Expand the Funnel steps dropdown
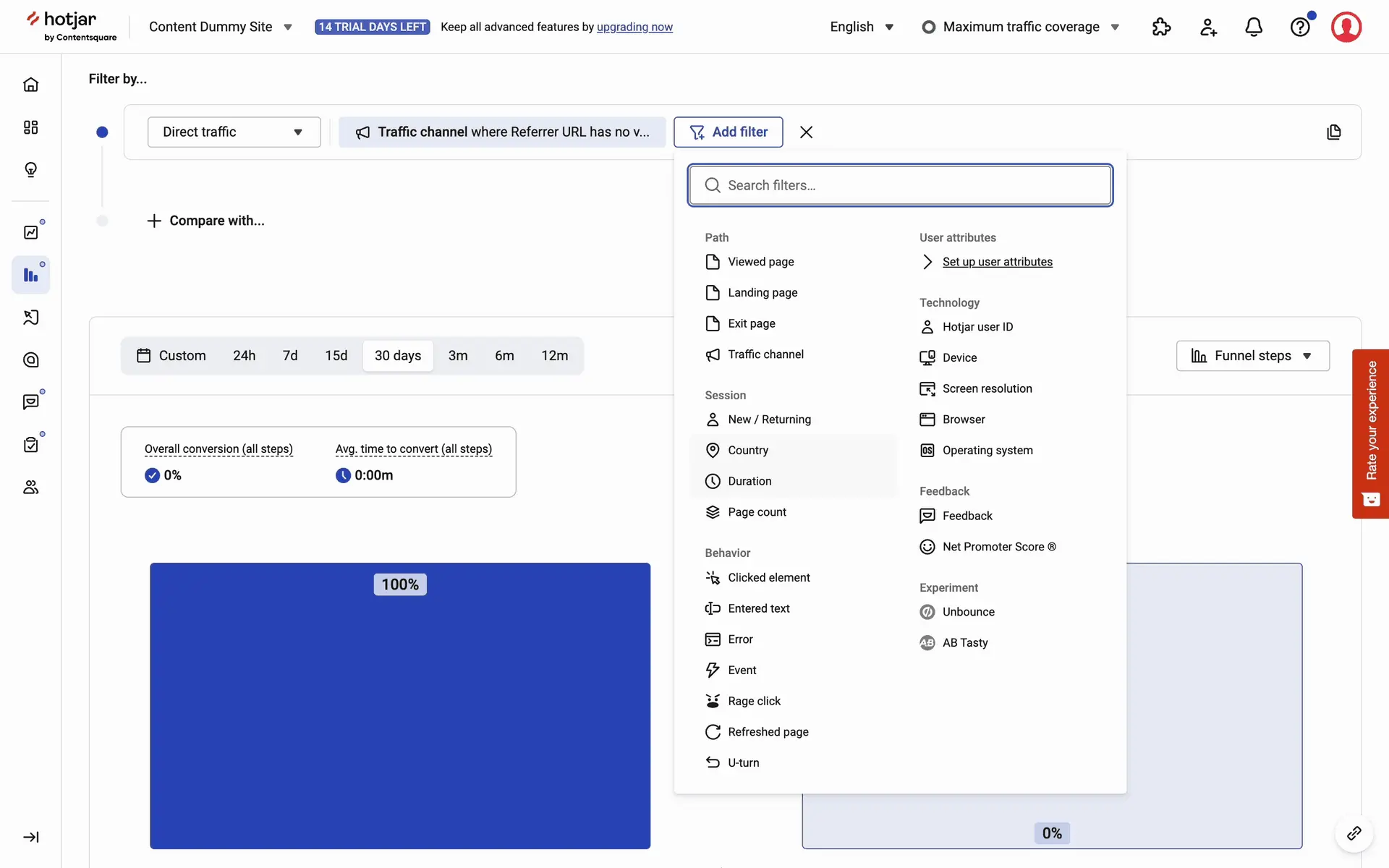The width and height of the screenshot is (1389, 868). [x=1252, y=356]
